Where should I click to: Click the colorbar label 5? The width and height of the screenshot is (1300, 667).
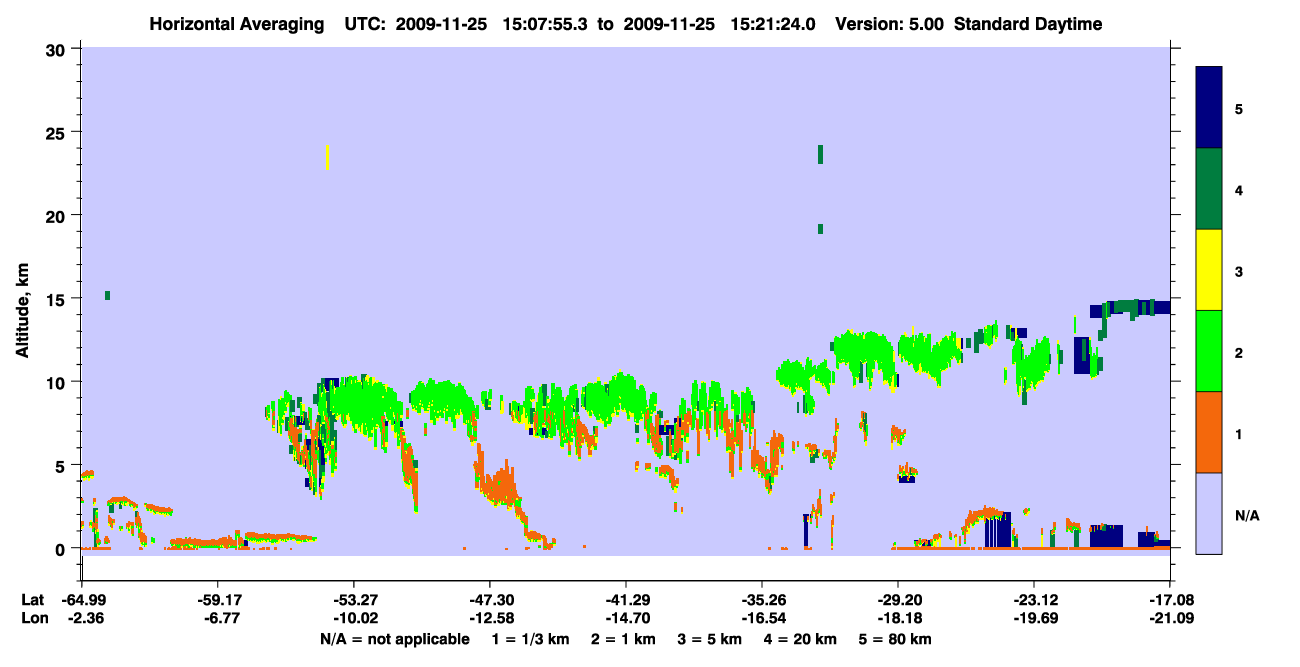click(1238, 108)
